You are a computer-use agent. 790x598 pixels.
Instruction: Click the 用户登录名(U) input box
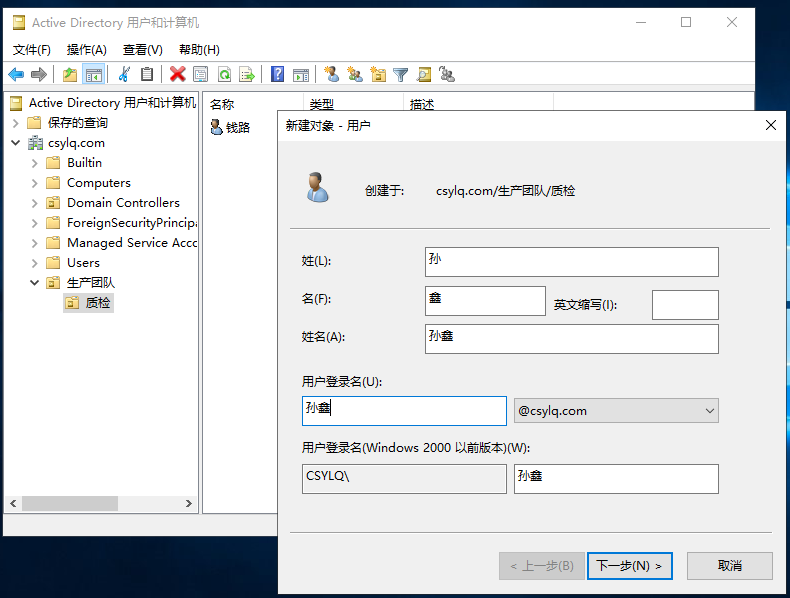[x=404, y=411]
